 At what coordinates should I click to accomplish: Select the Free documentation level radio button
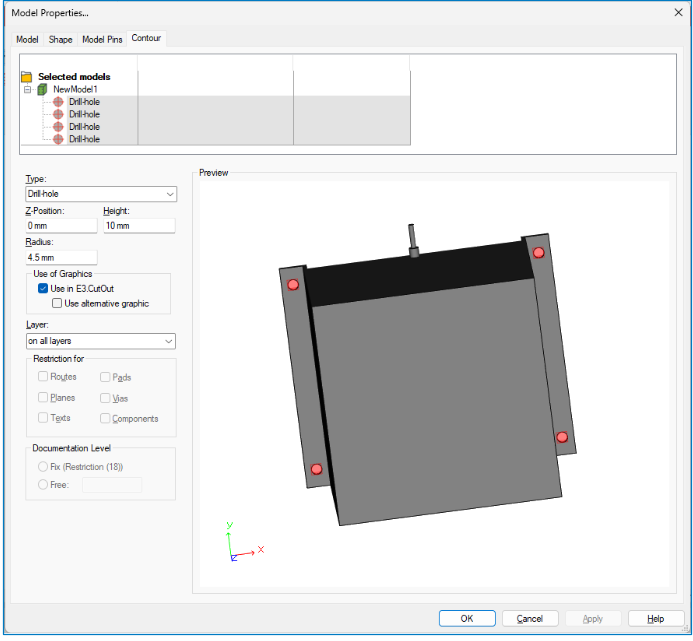(43, 485)
